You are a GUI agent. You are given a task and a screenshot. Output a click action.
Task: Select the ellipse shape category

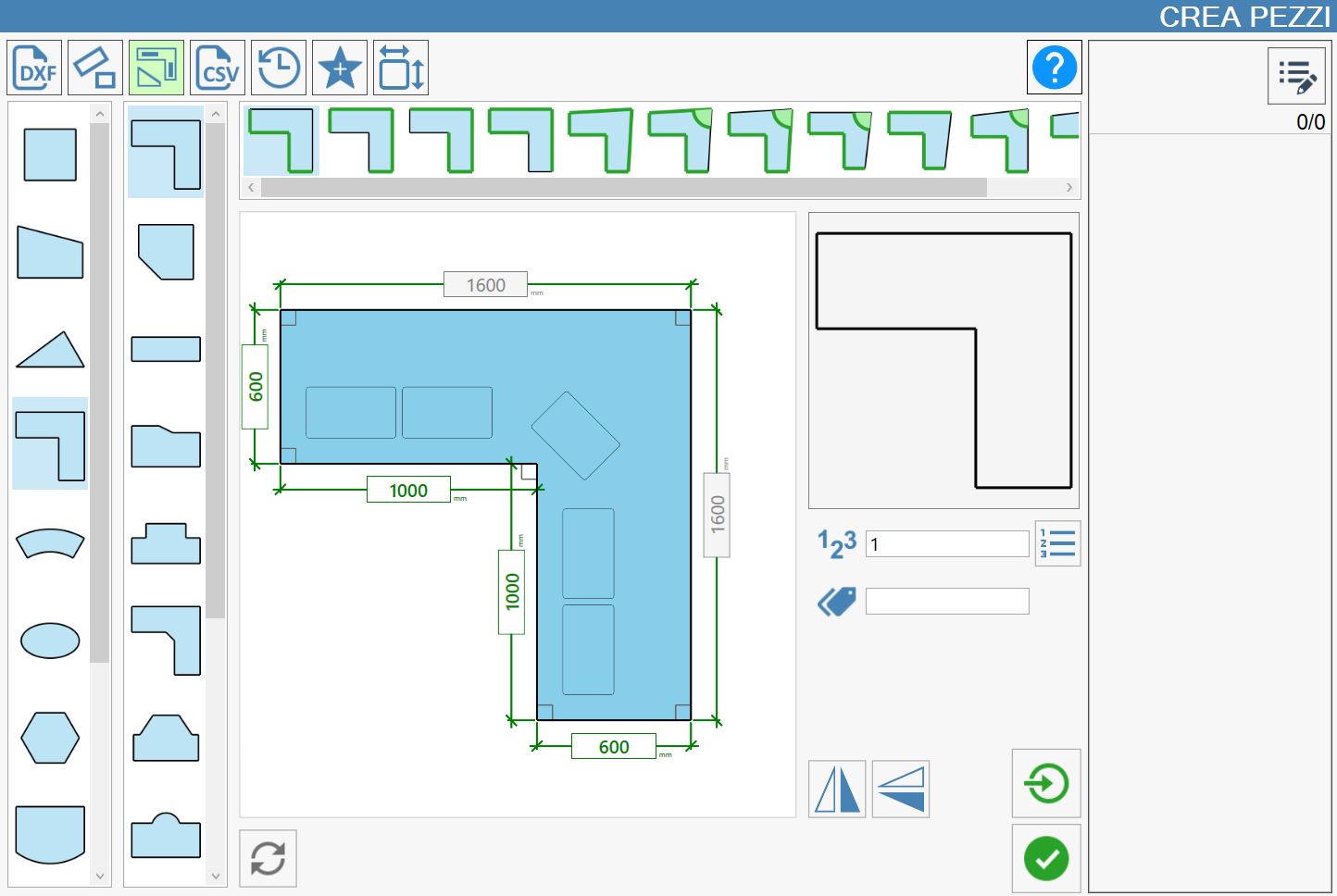pyautogui.click(x=50, y=640)
